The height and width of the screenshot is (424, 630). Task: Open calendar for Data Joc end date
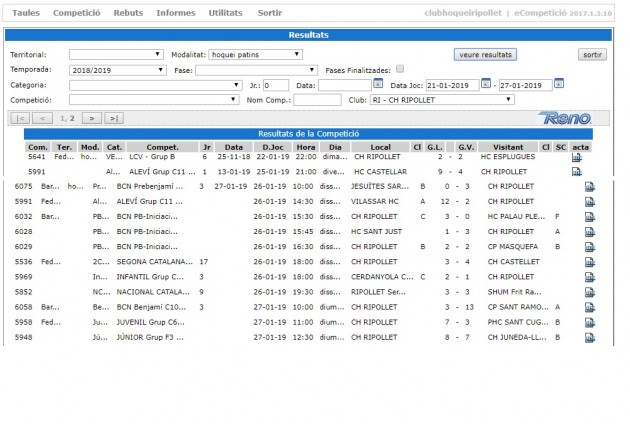click(x=559, y=84)
